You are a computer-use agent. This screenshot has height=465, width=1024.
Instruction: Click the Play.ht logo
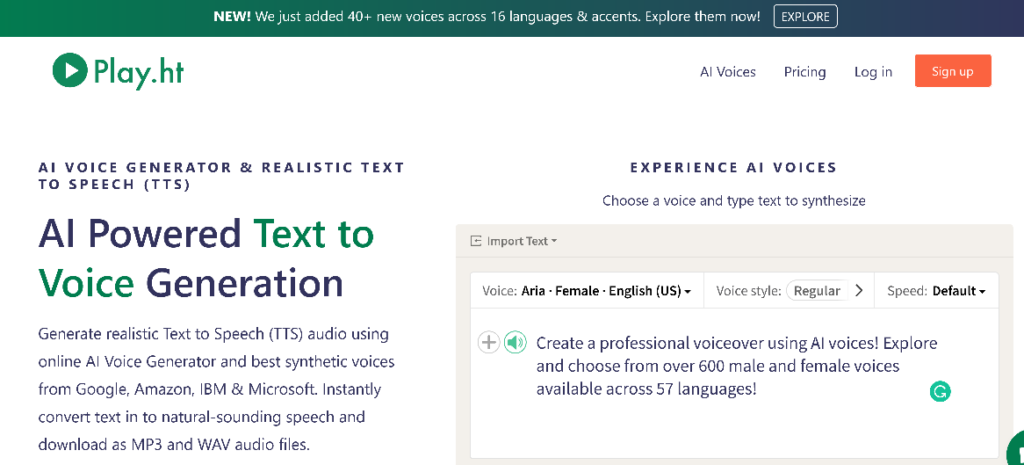point(118,71)
